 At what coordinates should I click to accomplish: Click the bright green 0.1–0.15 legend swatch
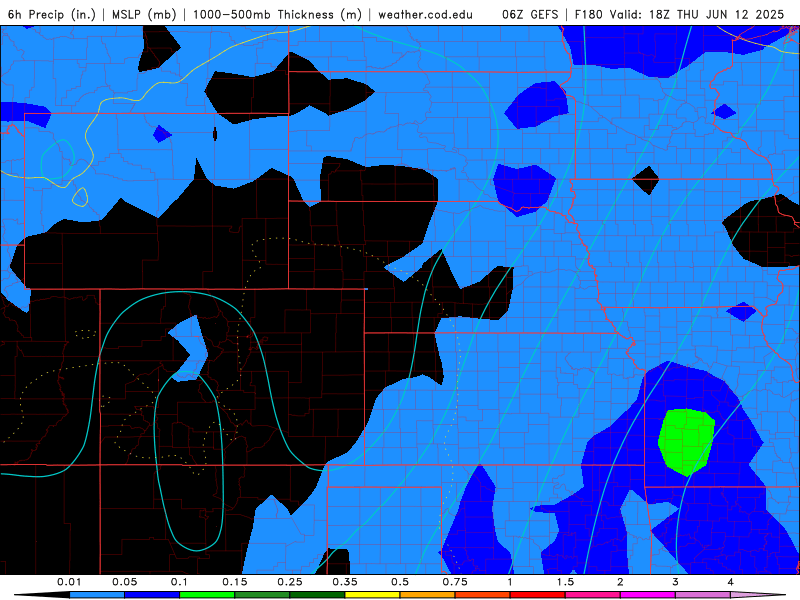point(207,595)
